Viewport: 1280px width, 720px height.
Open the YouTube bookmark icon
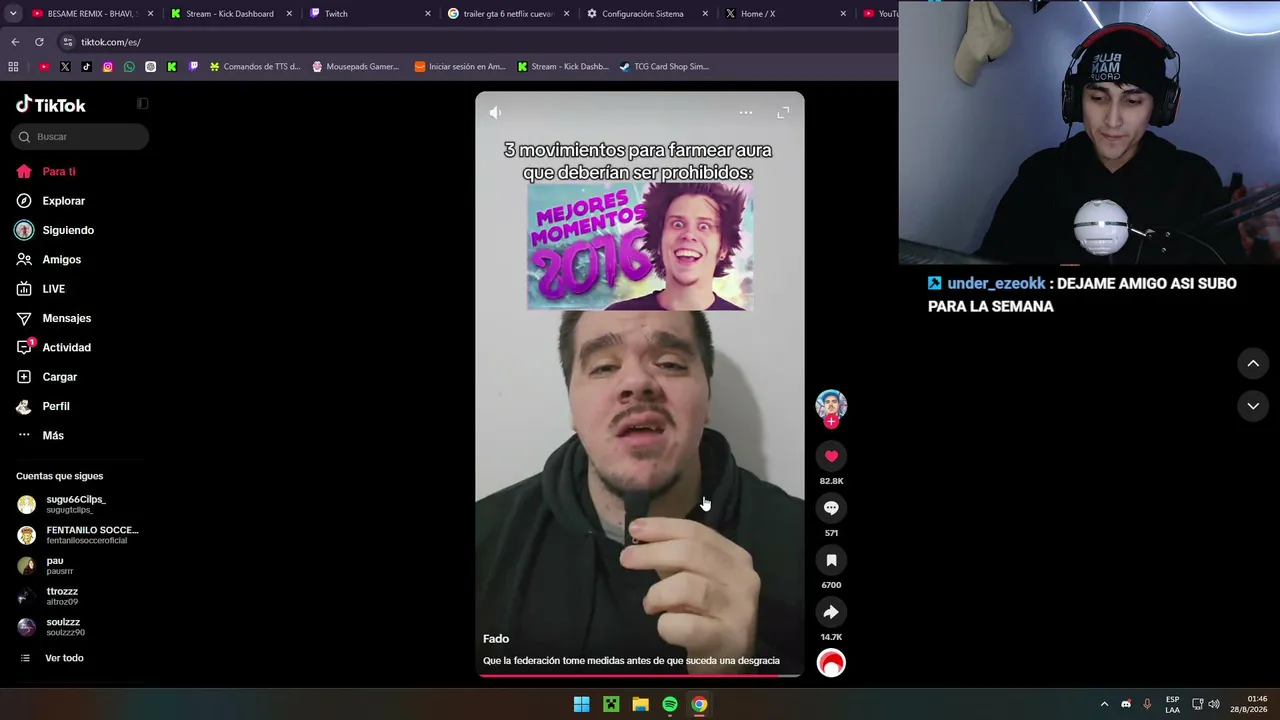tap(44, 67)
